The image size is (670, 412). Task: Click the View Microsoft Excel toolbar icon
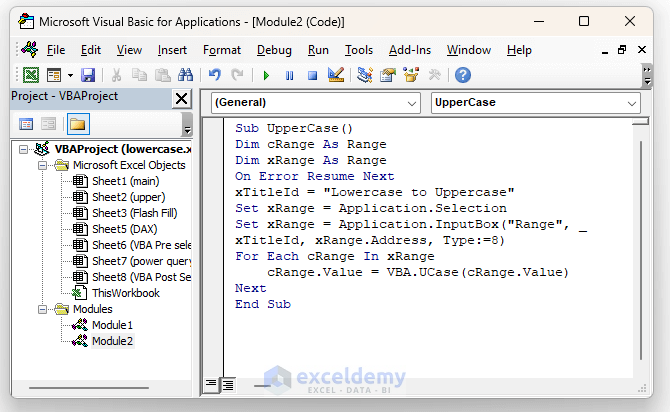pos(31,76)
